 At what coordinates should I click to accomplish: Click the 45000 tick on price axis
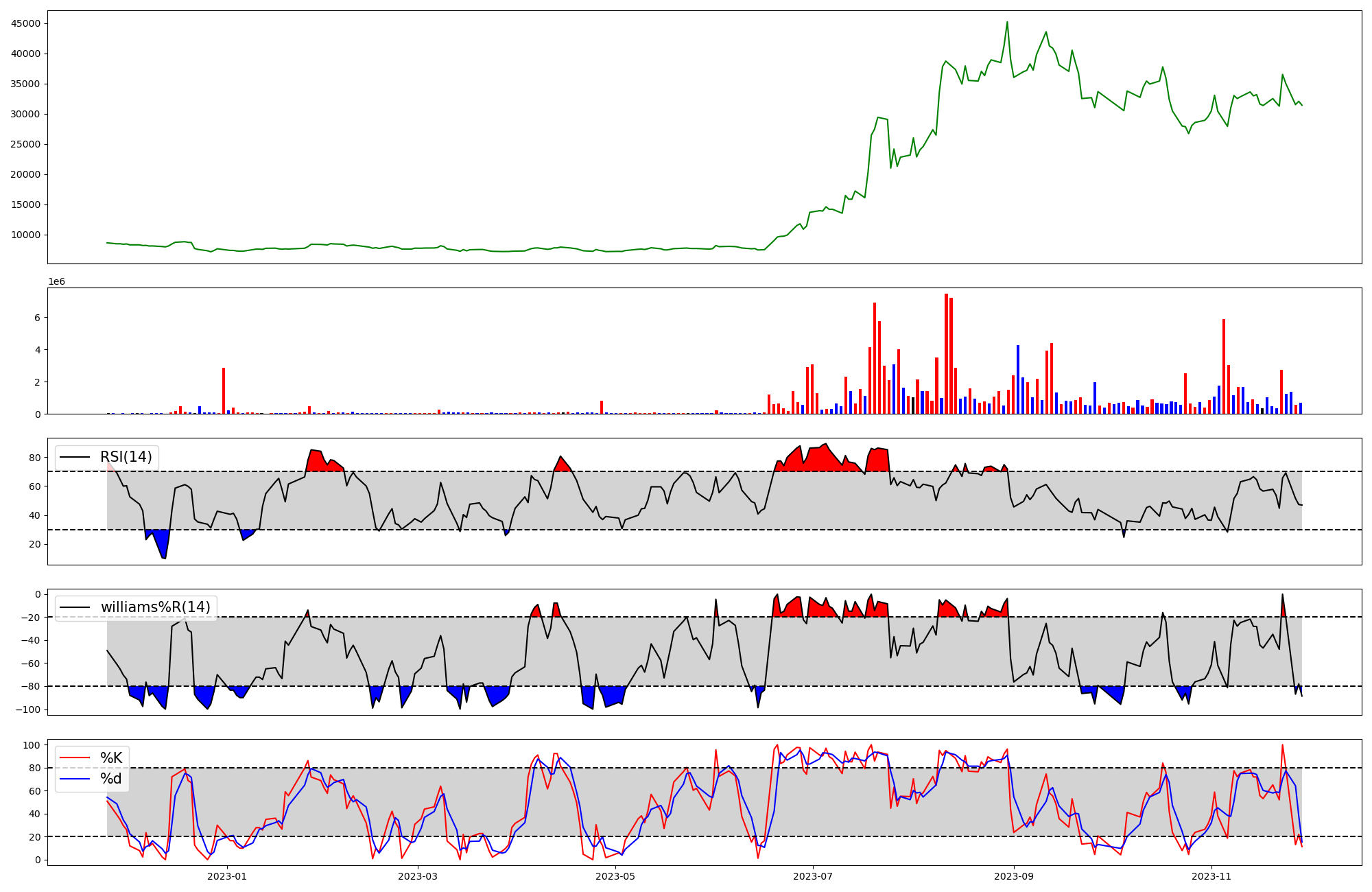pyautogui.click(x=25, y=23)
